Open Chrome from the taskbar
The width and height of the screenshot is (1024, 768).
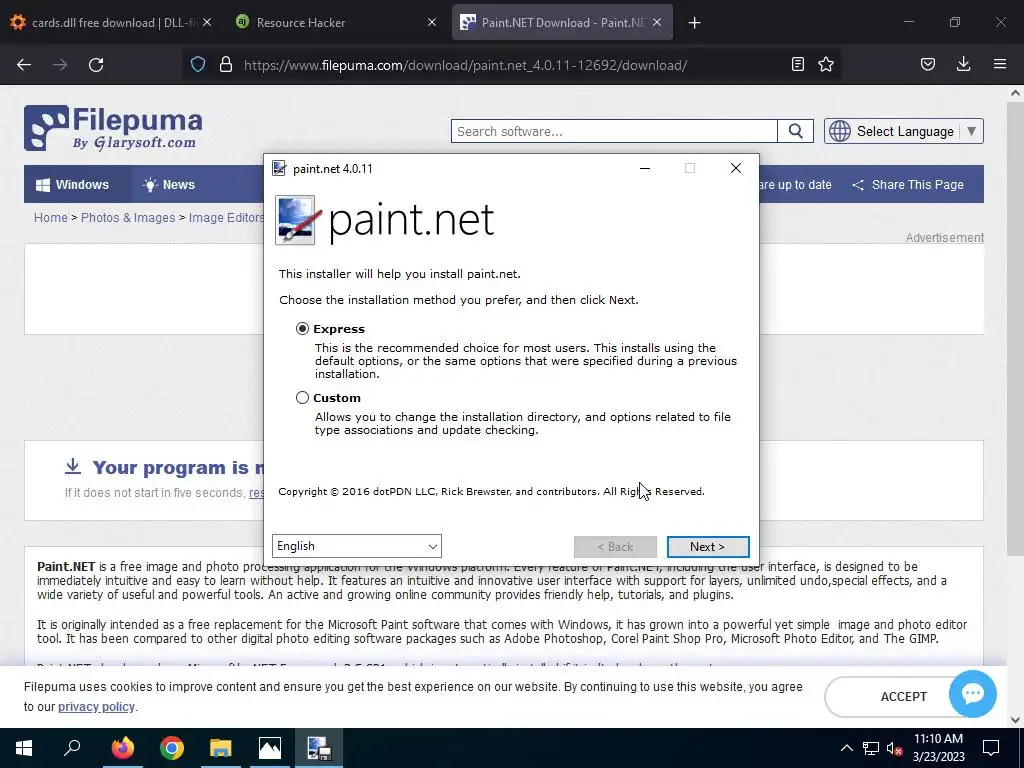171,748
